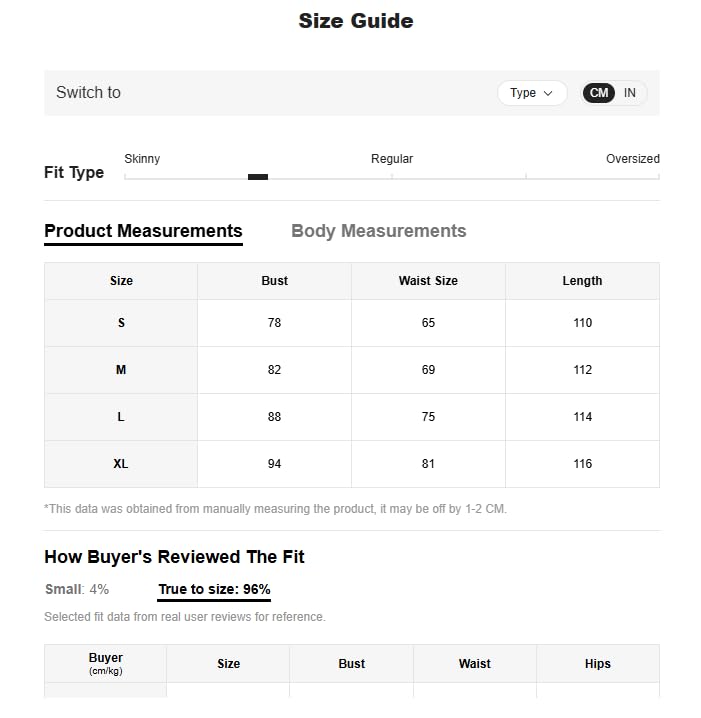This screenshot has width=701, height=718.
Task: Click the Length column header
Action: 582,281
